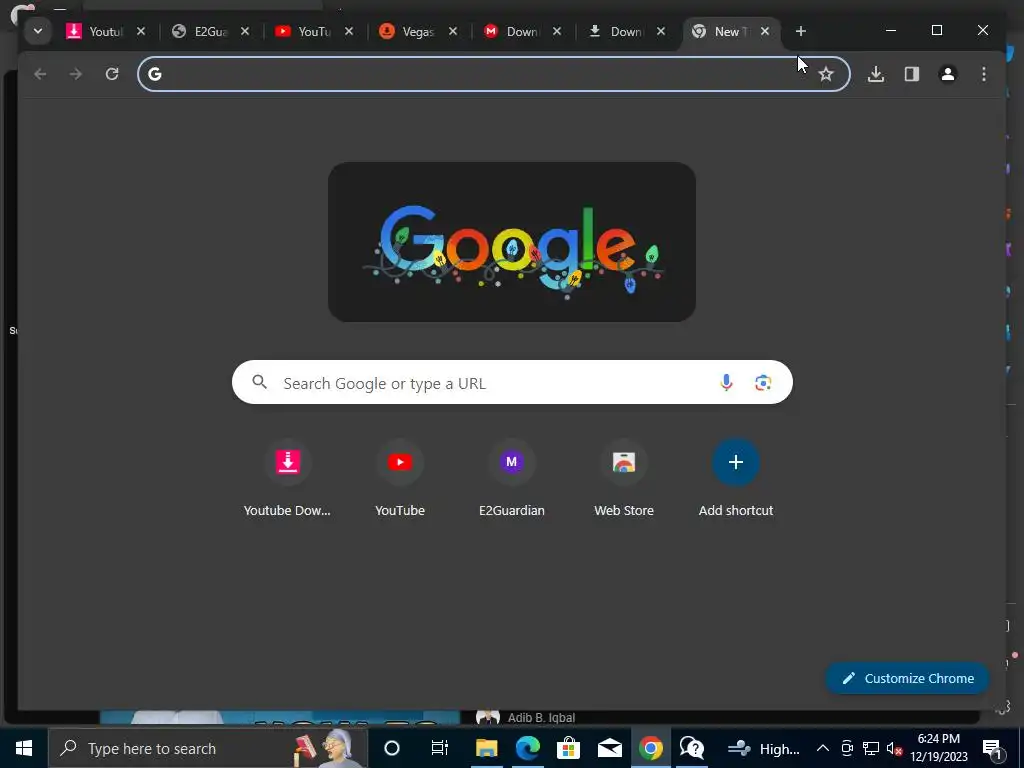Toggle the Chrome side panel
Image resolution: width=1024 pixels, height=768 pixels.
pyautogui.click(x=912, y=74)
